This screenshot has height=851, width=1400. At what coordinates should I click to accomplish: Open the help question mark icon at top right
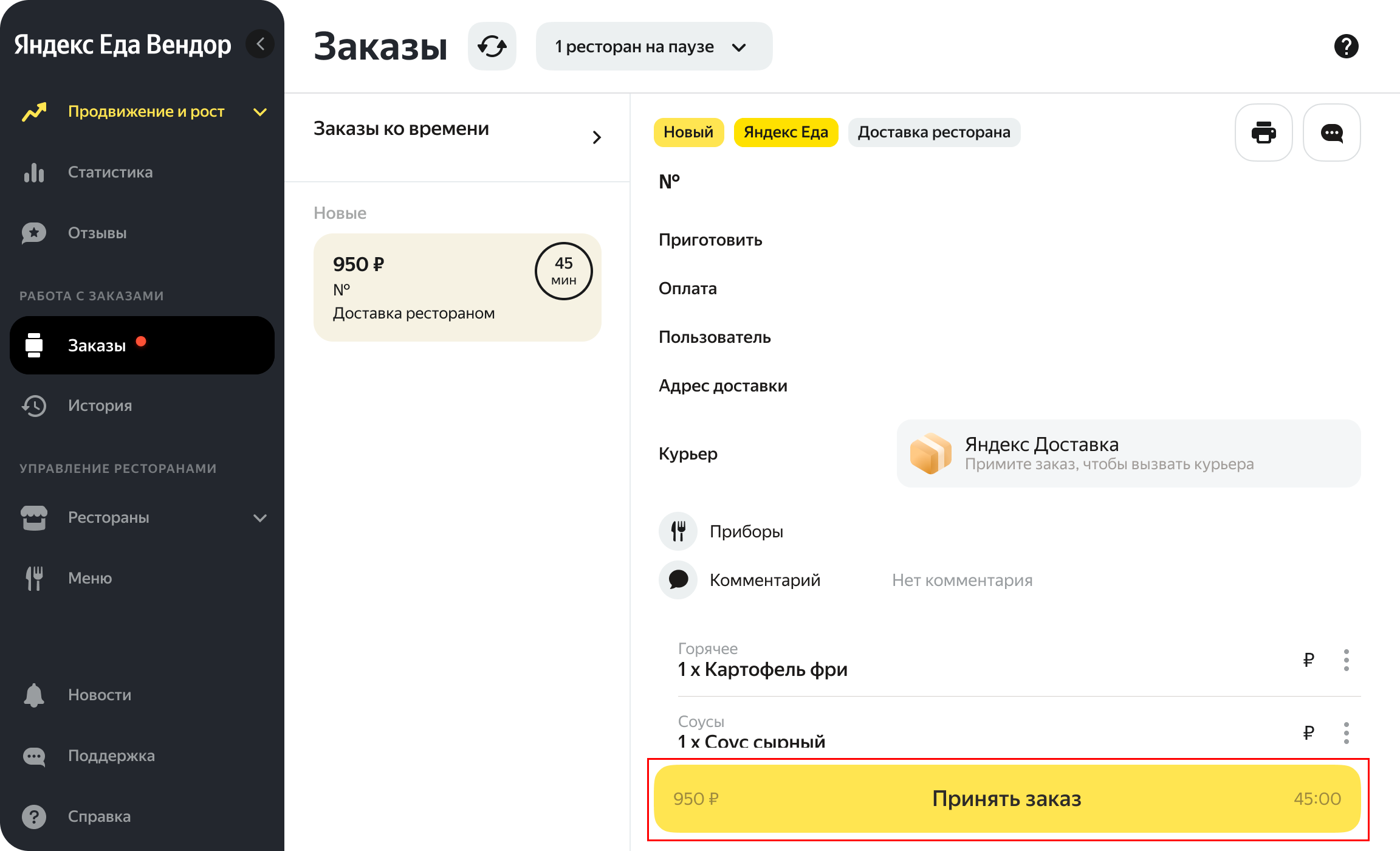click(x=1346, y=46)
